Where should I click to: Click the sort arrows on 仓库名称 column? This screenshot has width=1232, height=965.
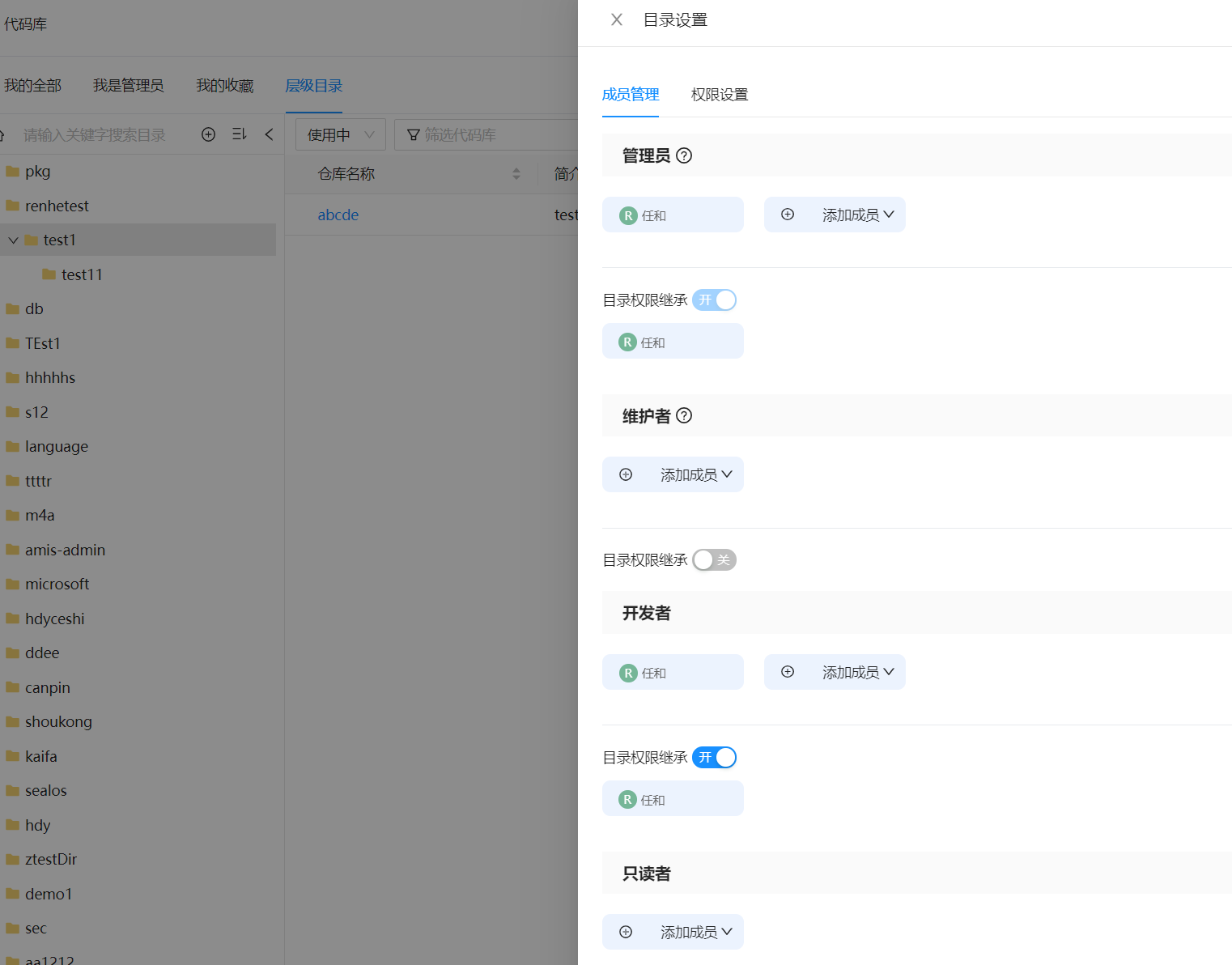[516, 173]
